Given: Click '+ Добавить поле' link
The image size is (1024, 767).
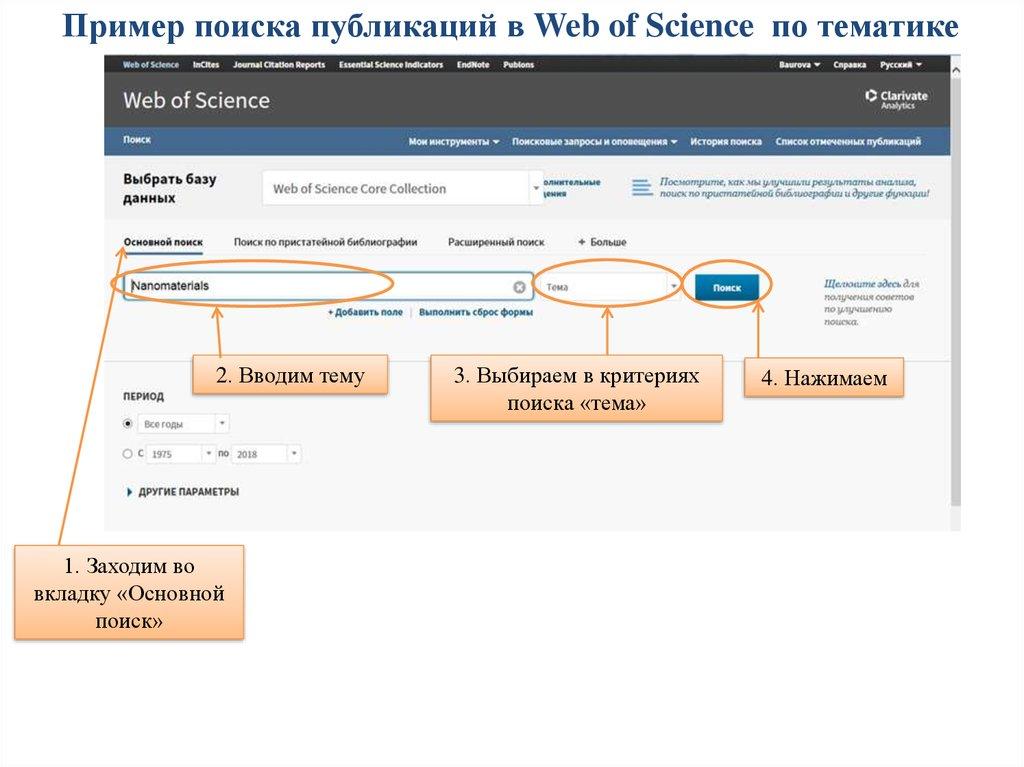Looking at the screenshot, I should (x=365, y=312).
